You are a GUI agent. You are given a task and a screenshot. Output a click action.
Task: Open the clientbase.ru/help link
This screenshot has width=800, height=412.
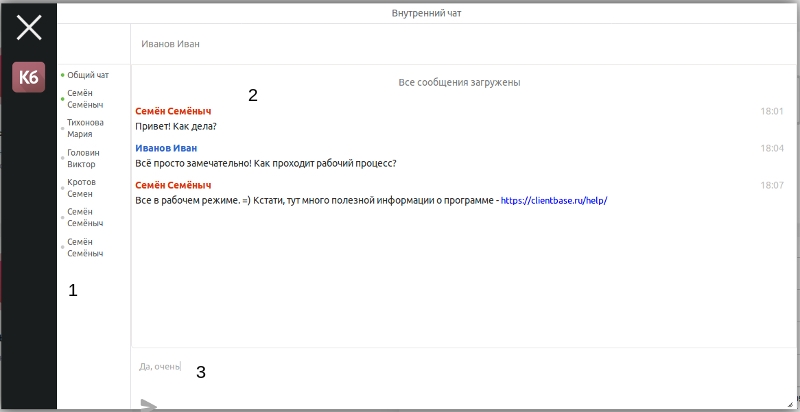pos(553,201)
